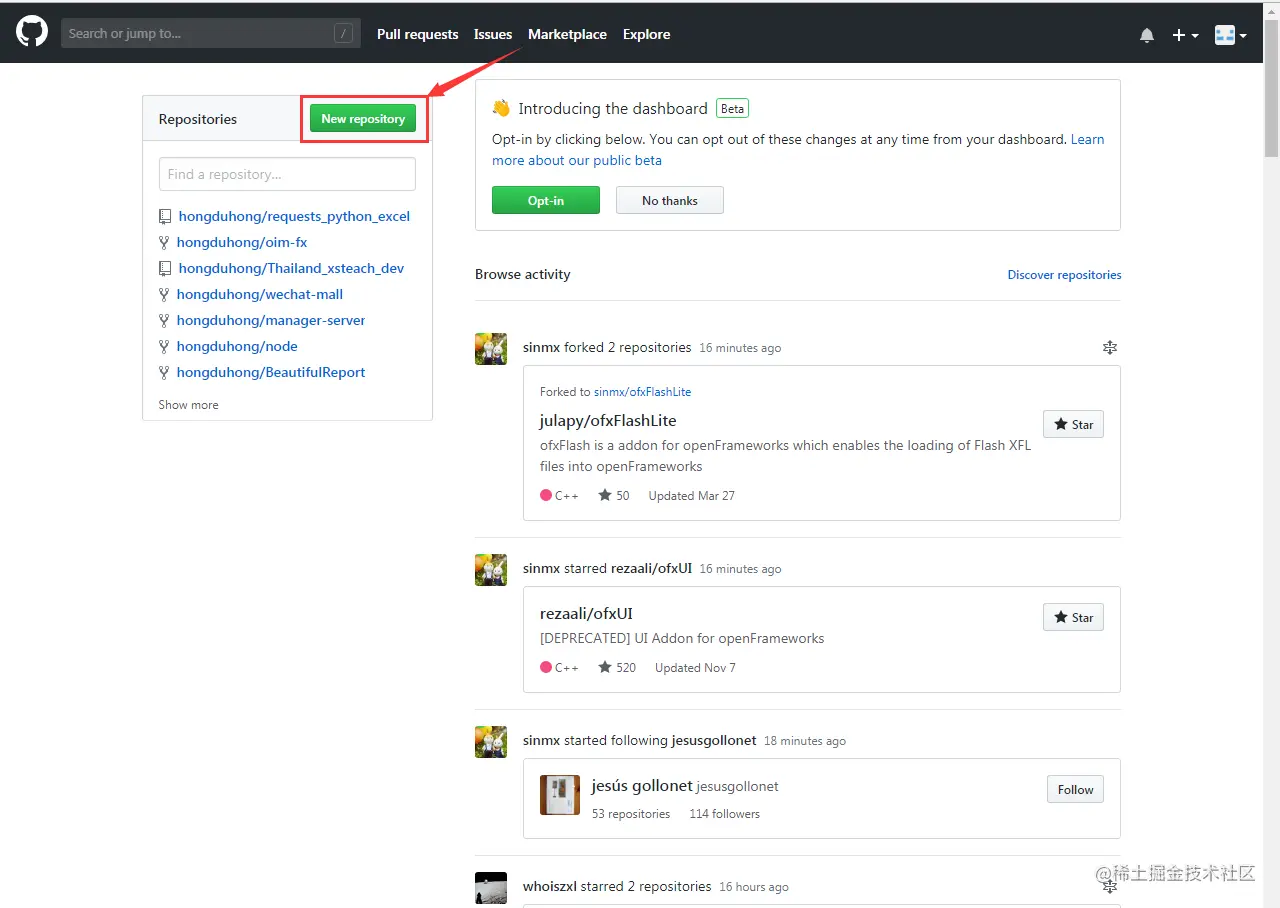This screenshot has height=908, width=1280.
Task: Click the green Opt-in button
Action: click(546, 200)
